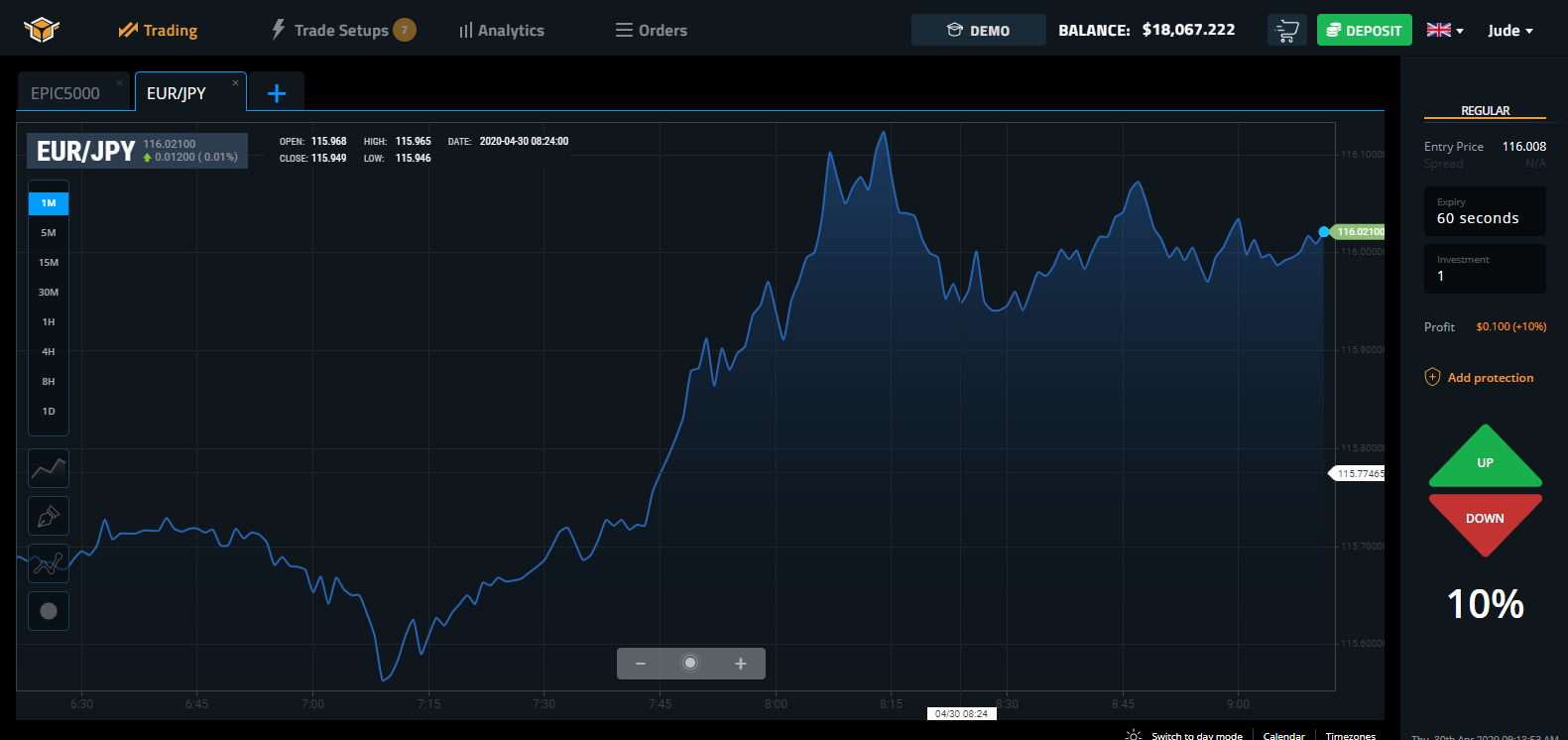The image size is (1568, 740).
Task: Click the Investment amount field
Action: click(1485, 269)
